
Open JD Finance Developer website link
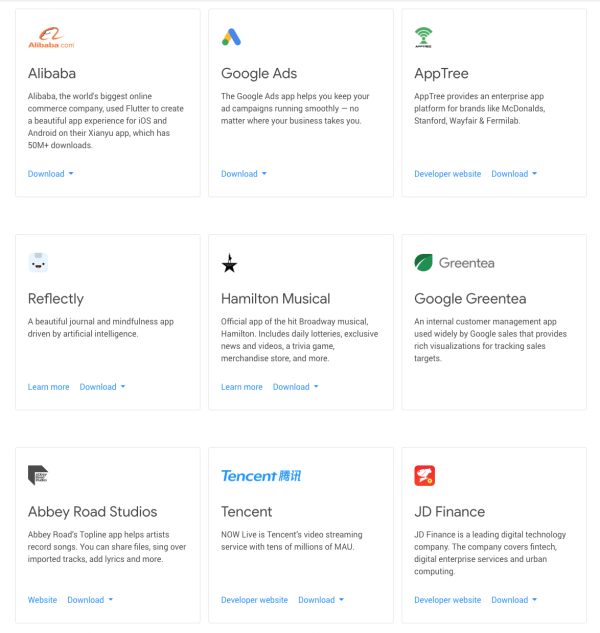pyautogui.click(x=447, y=600)
